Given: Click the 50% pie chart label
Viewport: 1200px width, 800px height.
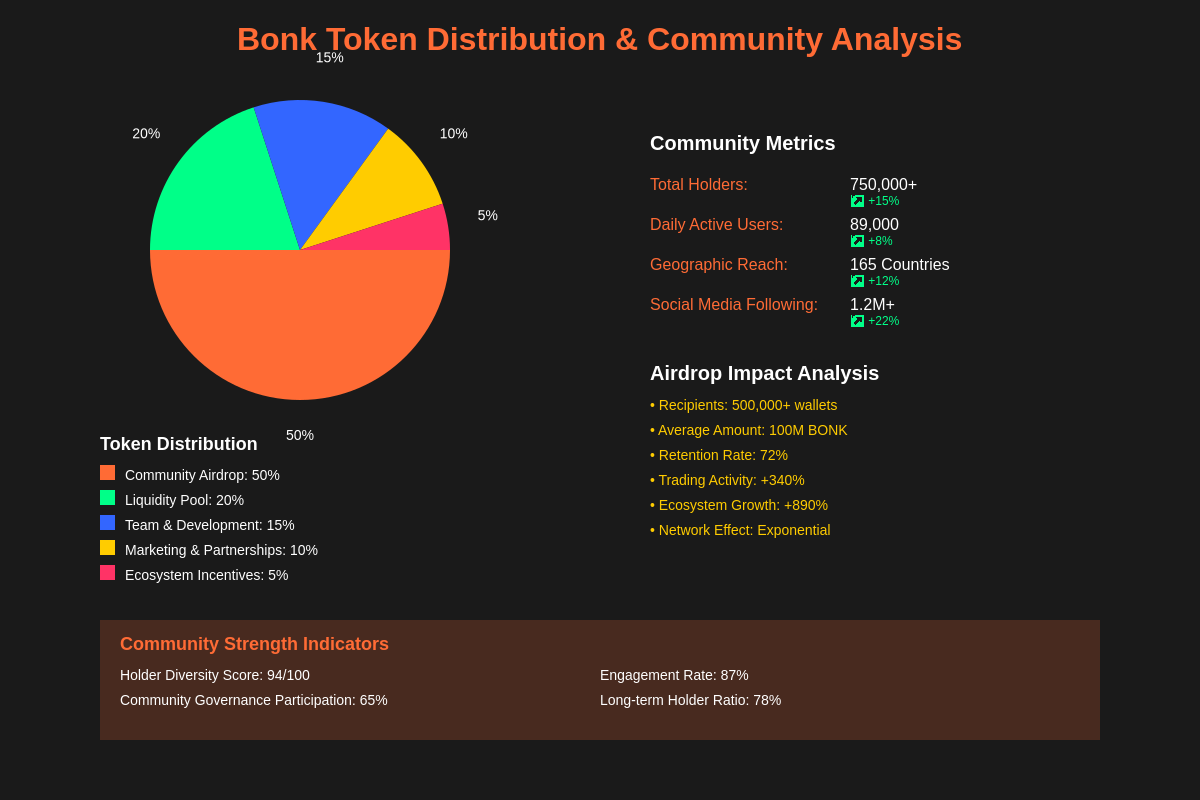Looking at the screenshot, I should [300, 435].
